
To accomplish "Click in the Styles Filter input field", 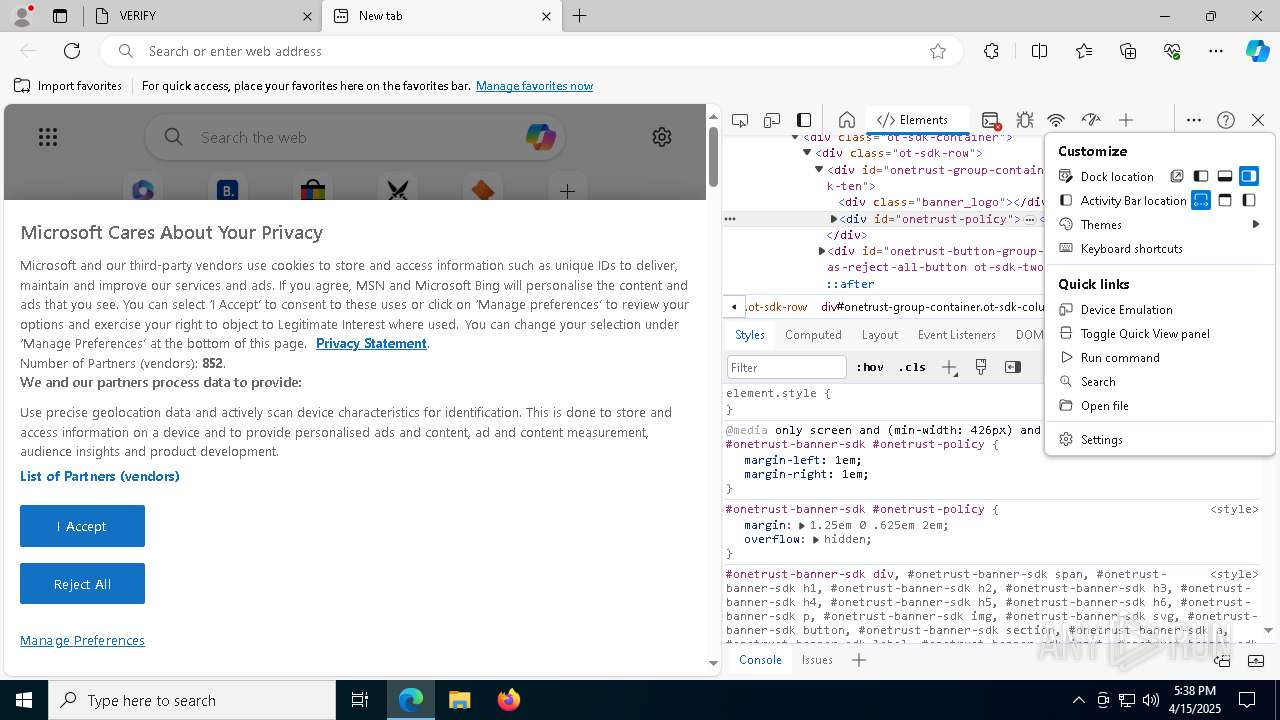I will click(x=787, y=367).
